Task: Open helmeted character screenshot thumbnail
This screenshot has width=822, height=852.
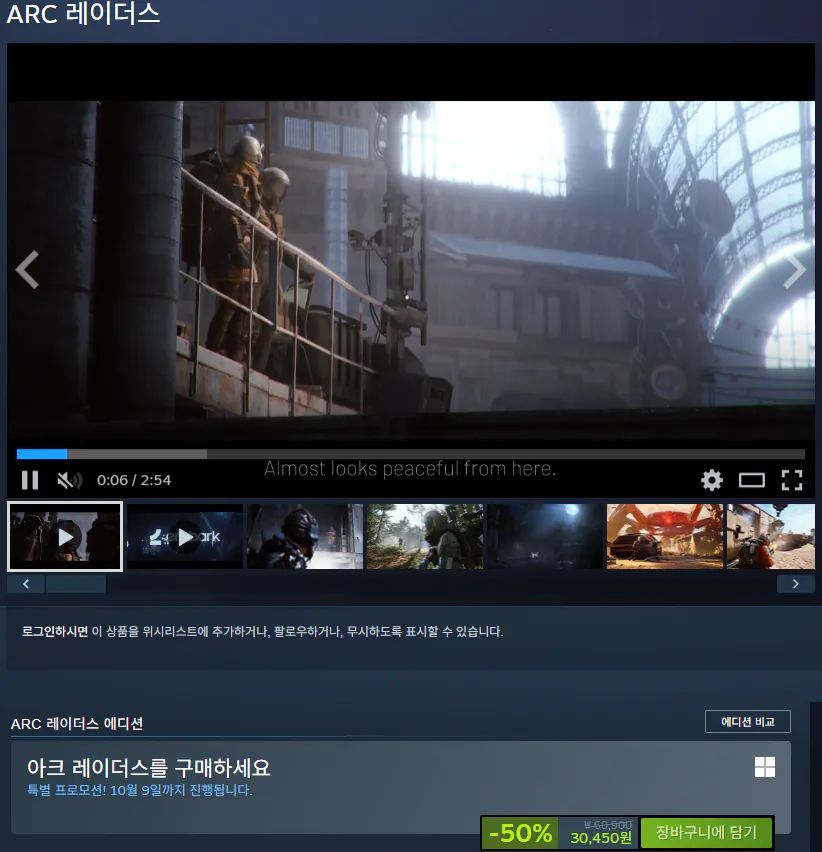Action: click(305, 536)
